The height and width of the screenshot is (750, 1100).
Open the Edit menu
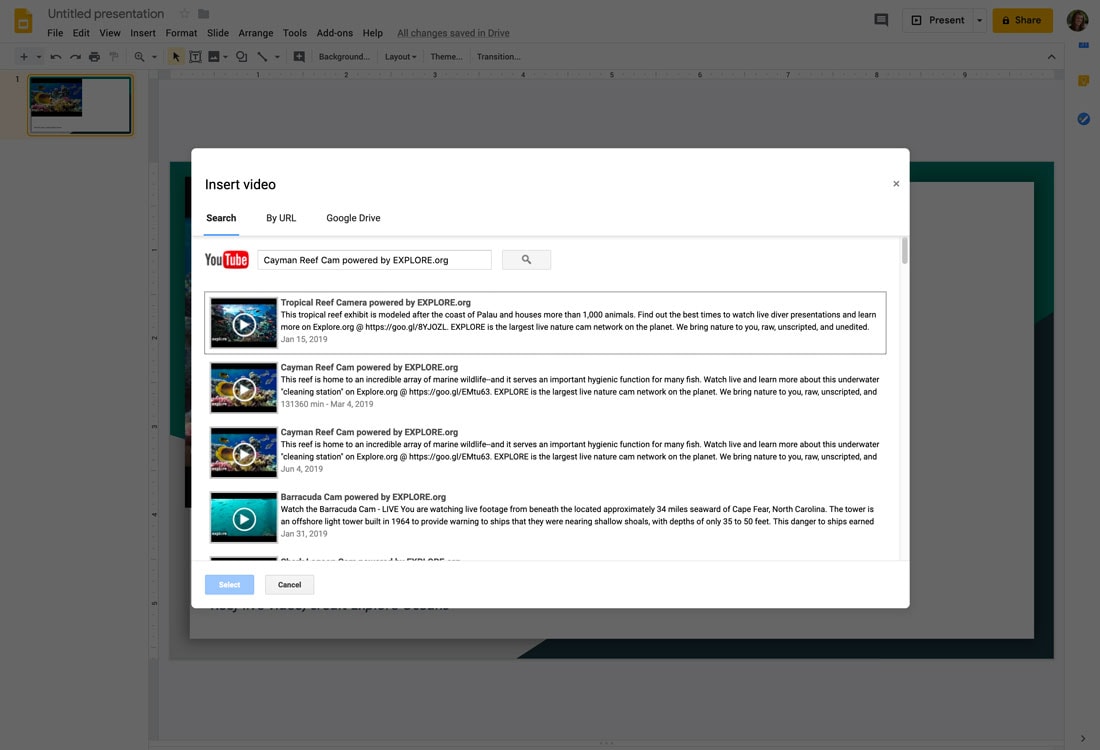81,33
